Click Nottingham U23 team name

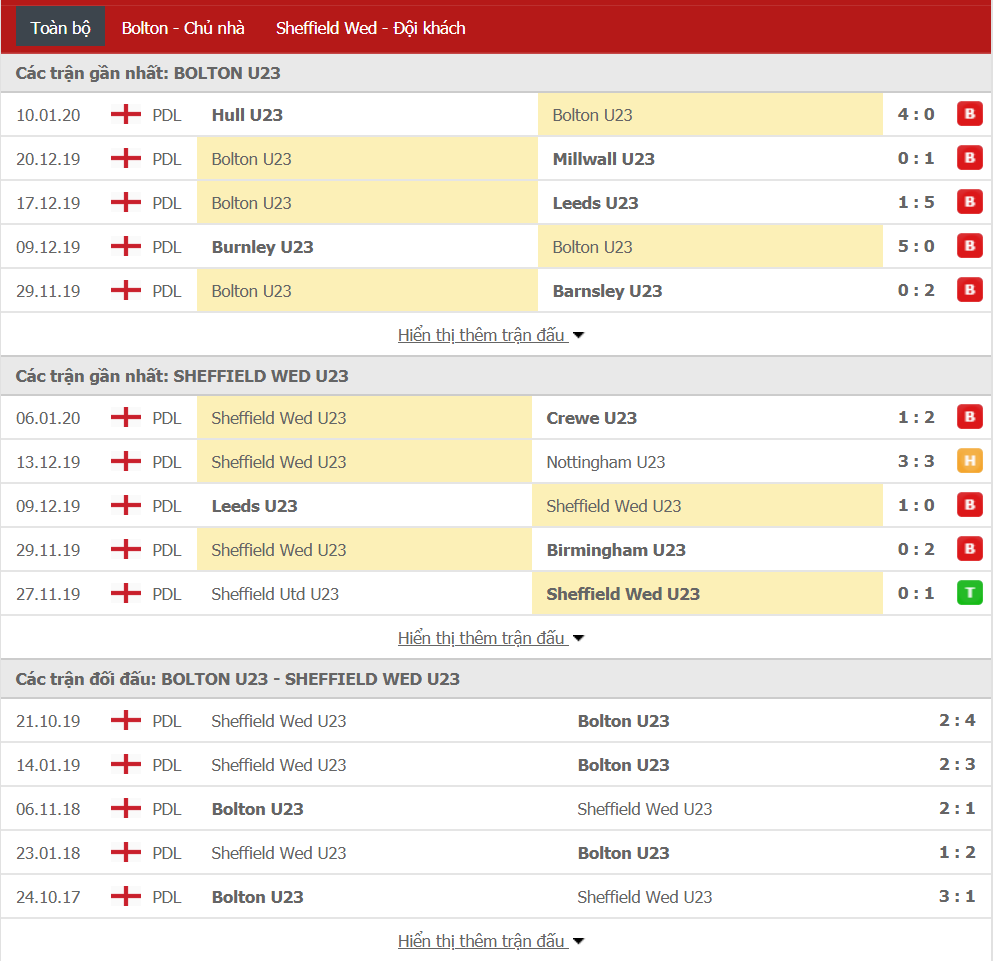[x=605, y=462]
